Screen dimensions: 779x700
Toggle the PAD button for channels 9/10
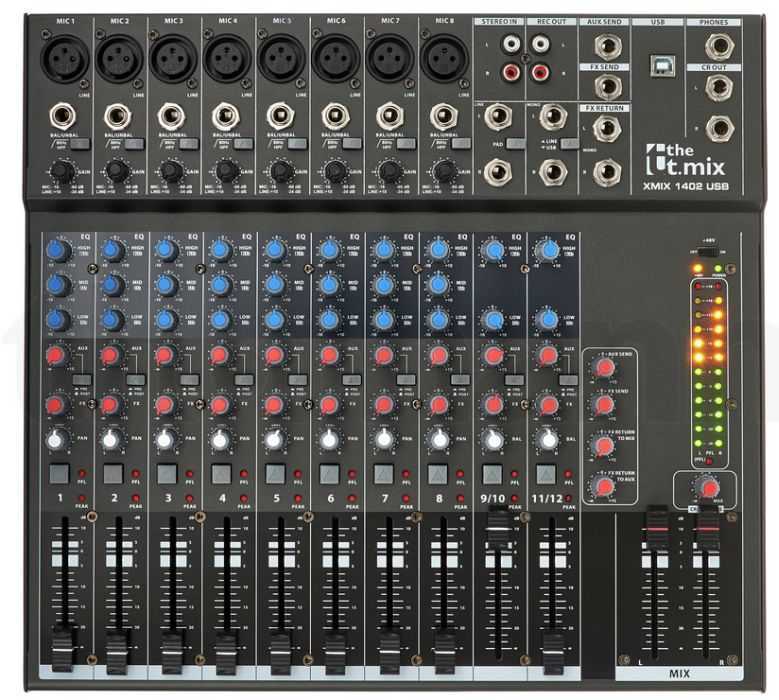point(516,144)
